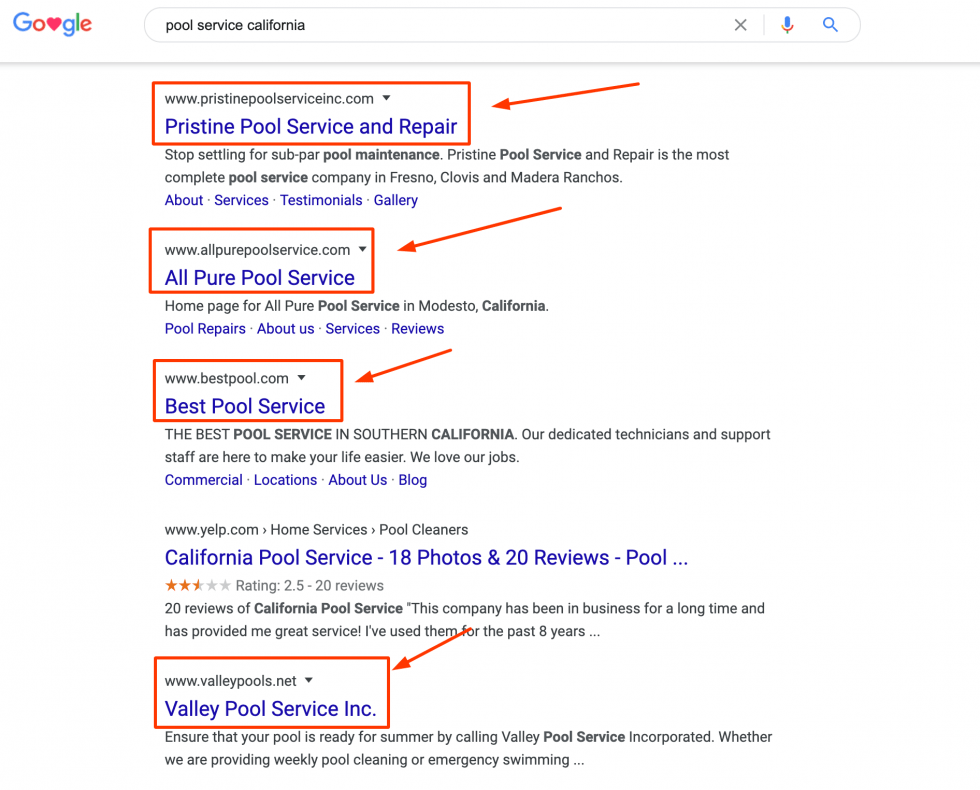Click the microphone voice search icon
Image resolution: width=980 pixels, height=790 pixels.
click(x=787, y=25)
